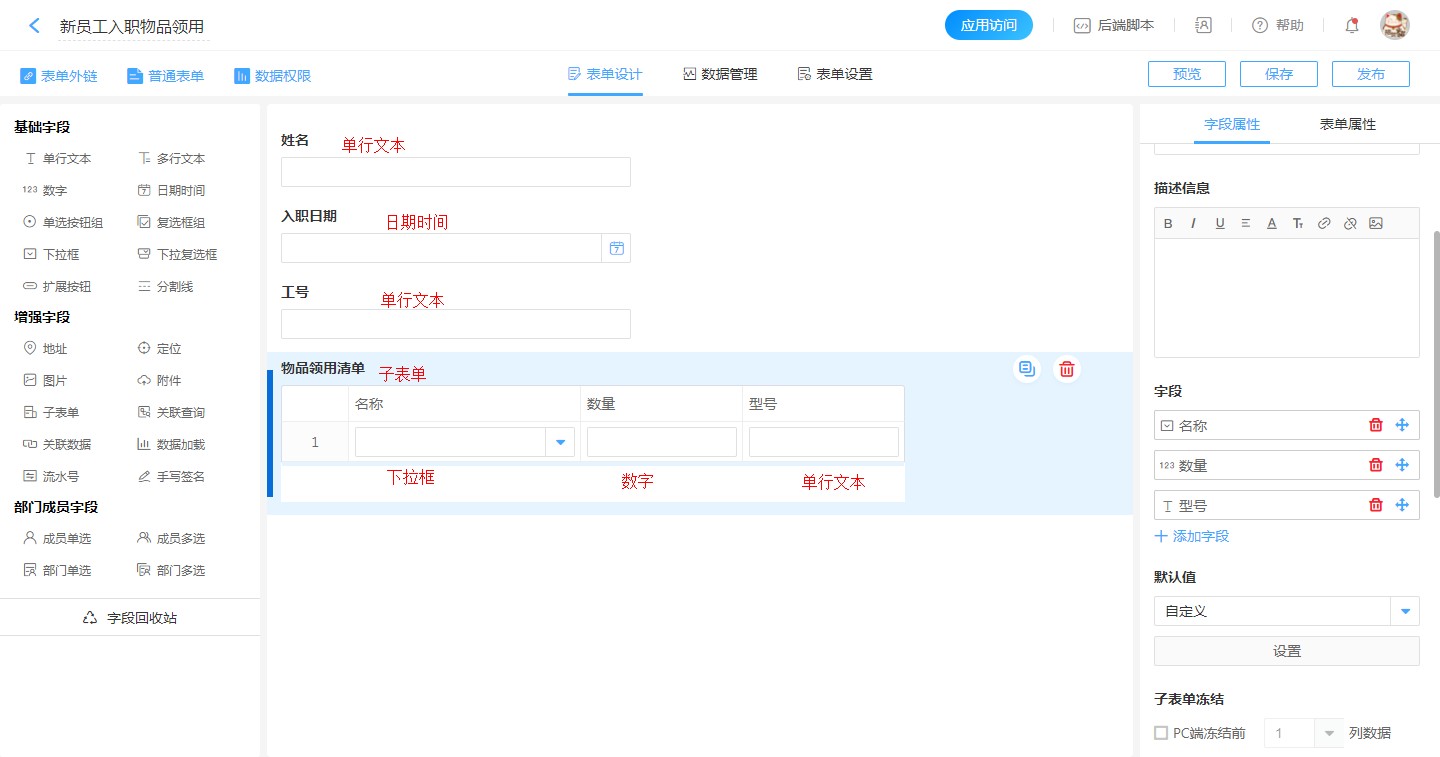The image size is (1440, 757).
Task: Switch to 表单属性 tab
Action: [x=1347, y=125]
